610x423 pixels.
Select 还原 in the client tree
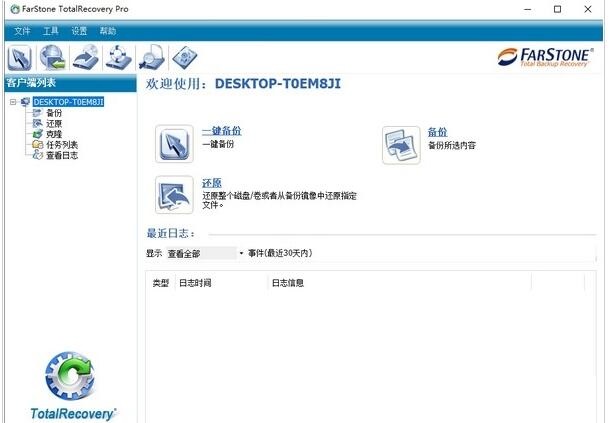[54, 124]
